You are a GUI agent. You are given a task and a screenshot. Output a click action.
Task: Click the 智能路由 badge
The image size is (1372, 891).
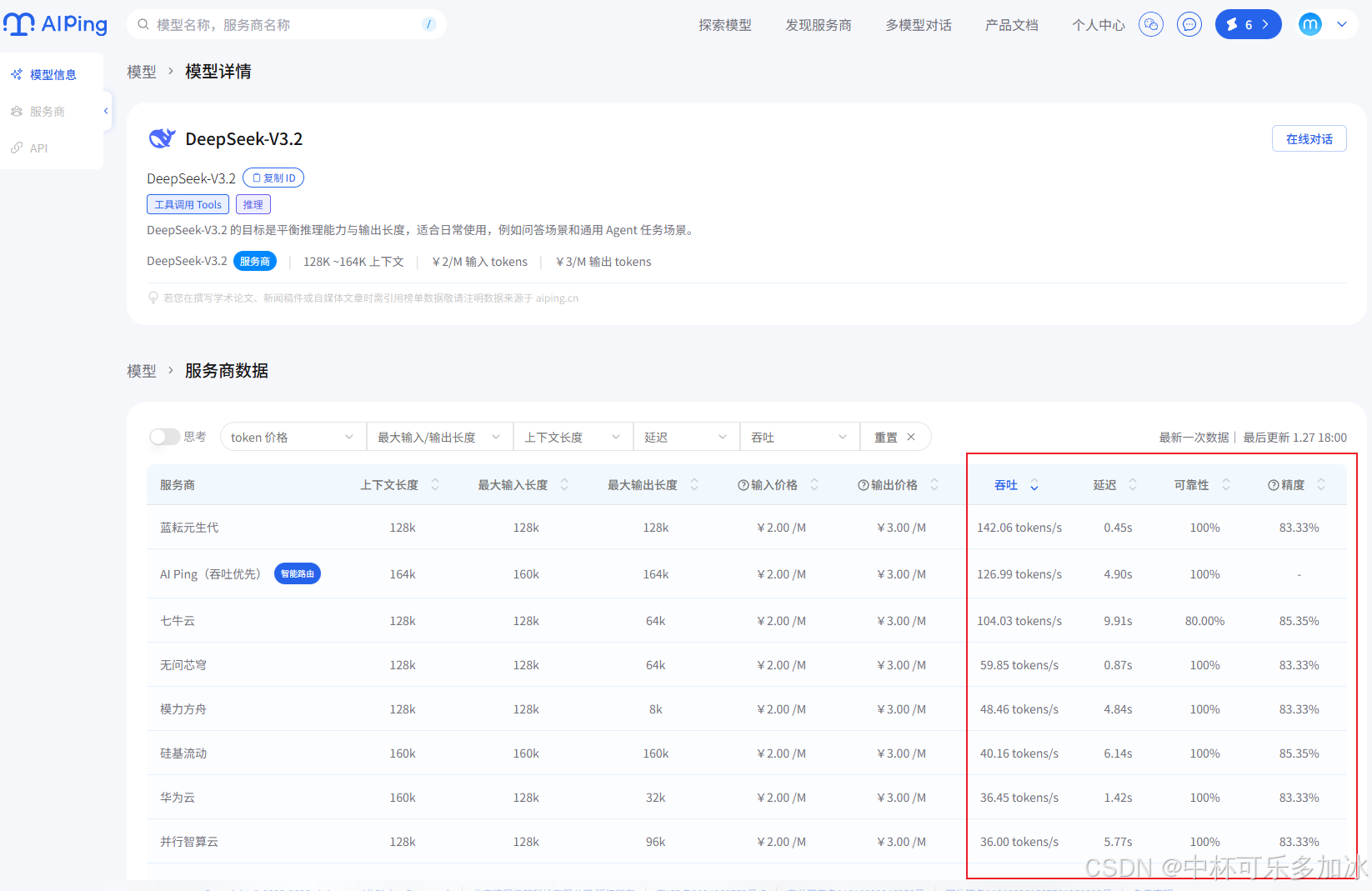click(x=298, y=573)
